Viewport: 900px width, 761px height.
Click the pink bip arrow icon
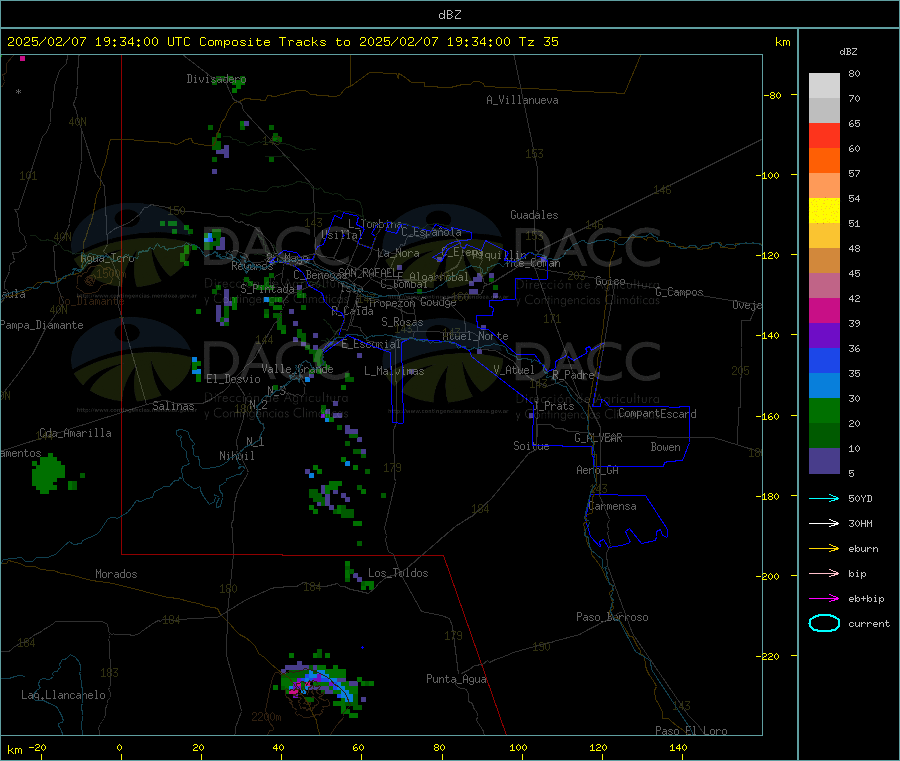[824, 573]
